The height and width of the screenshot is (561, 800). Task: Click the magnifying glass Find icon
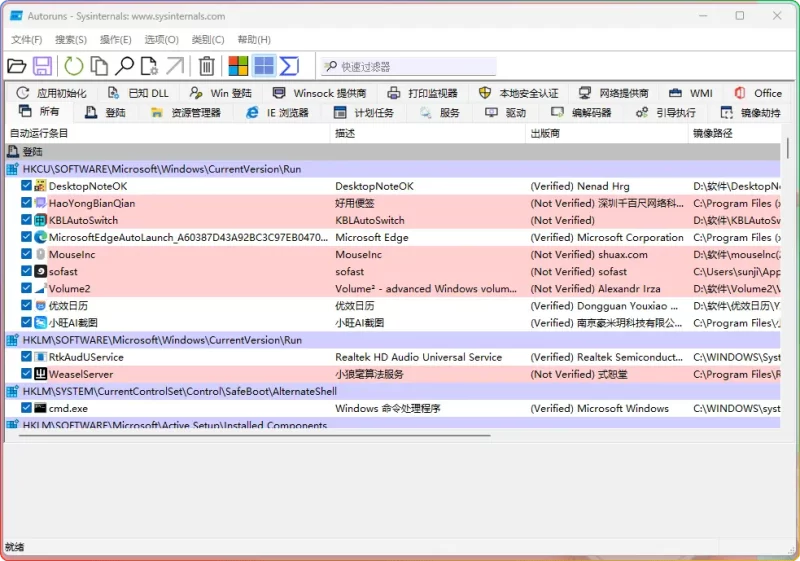(x=124, y=66)
